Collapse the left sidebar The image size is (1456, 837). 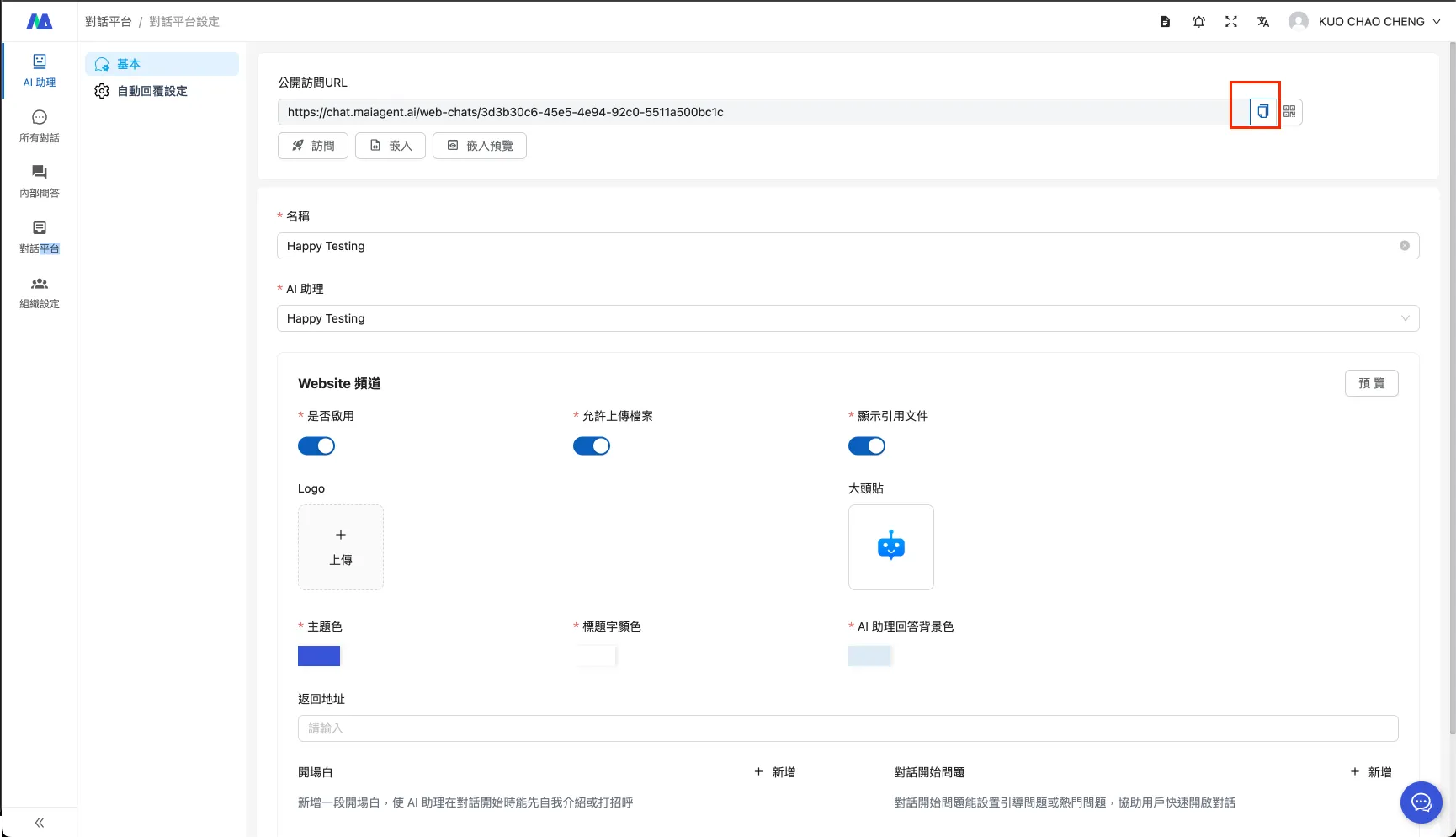(40, 823)
